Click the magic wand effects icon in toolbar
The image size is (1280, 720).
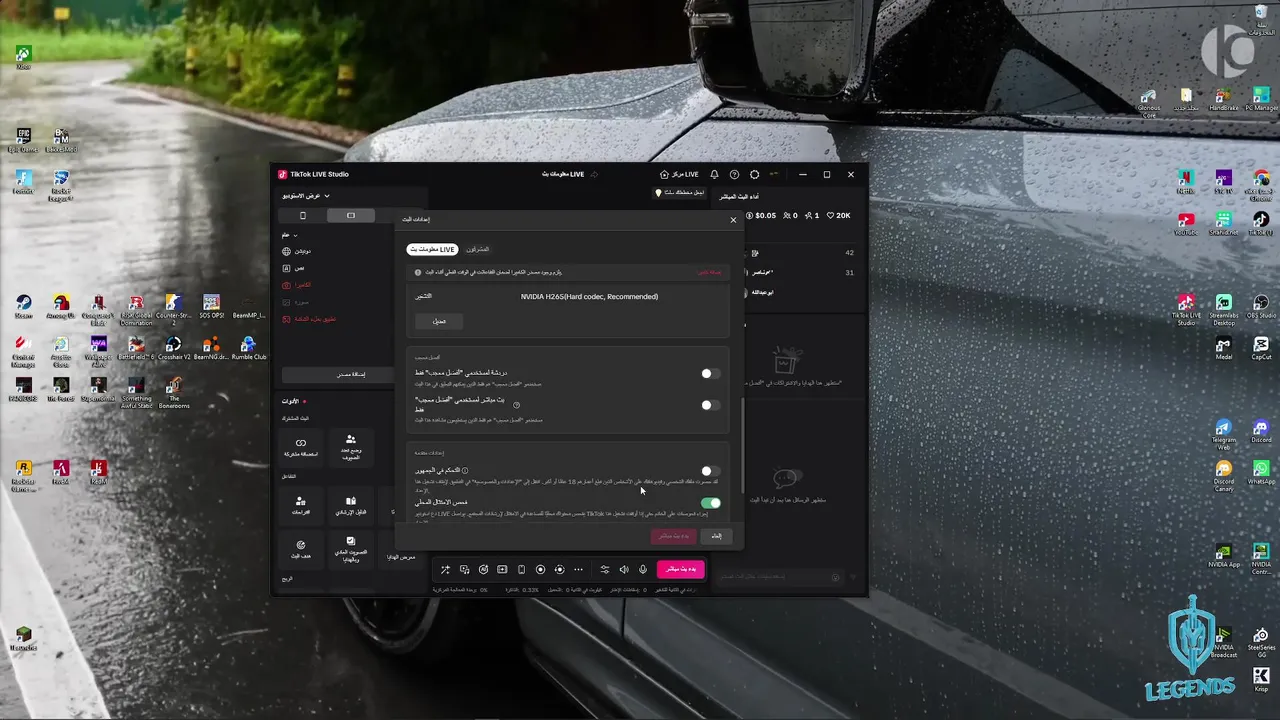pos(445,569)
